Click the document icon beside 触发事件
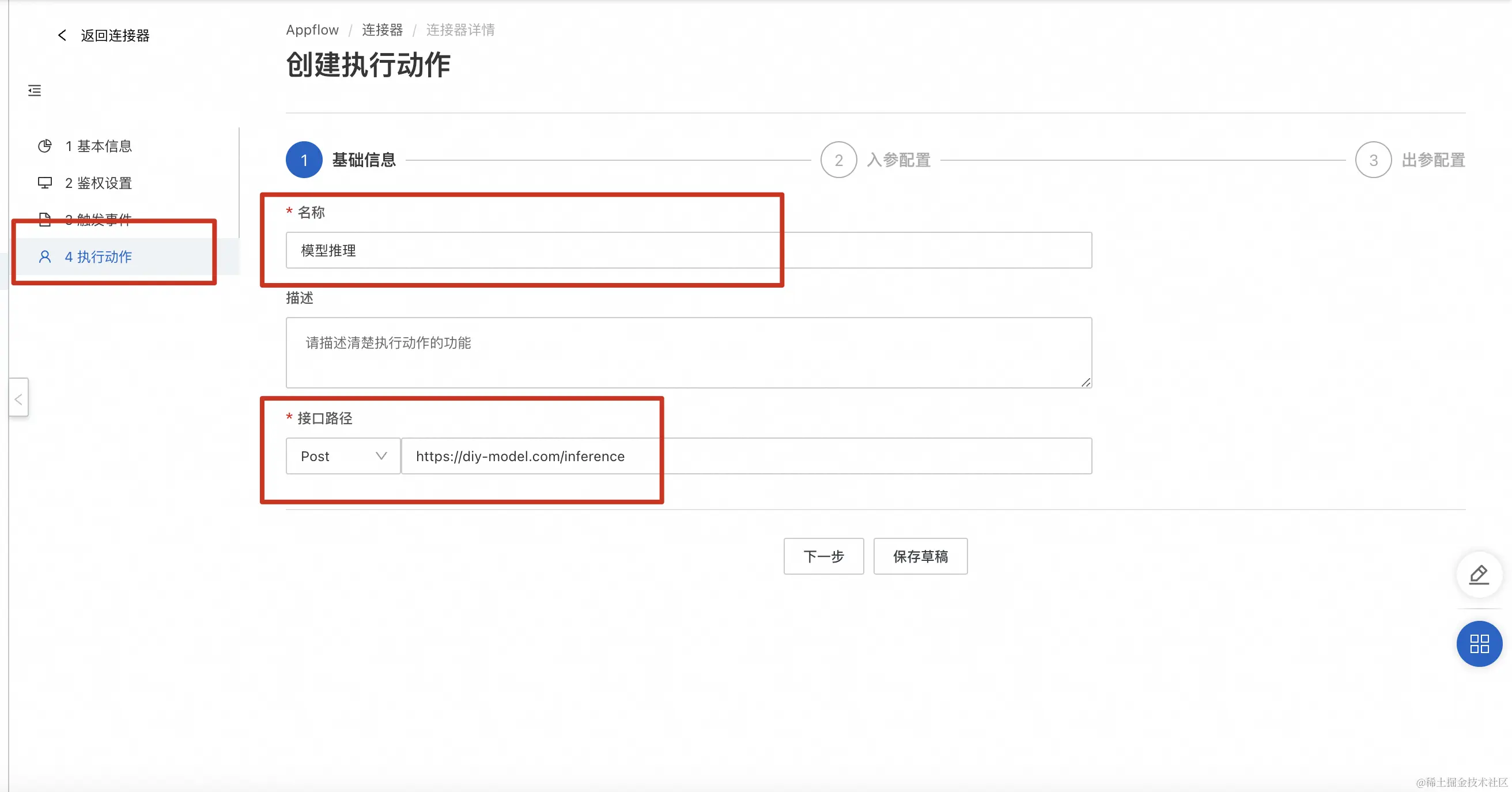 [x=44, y=220]
